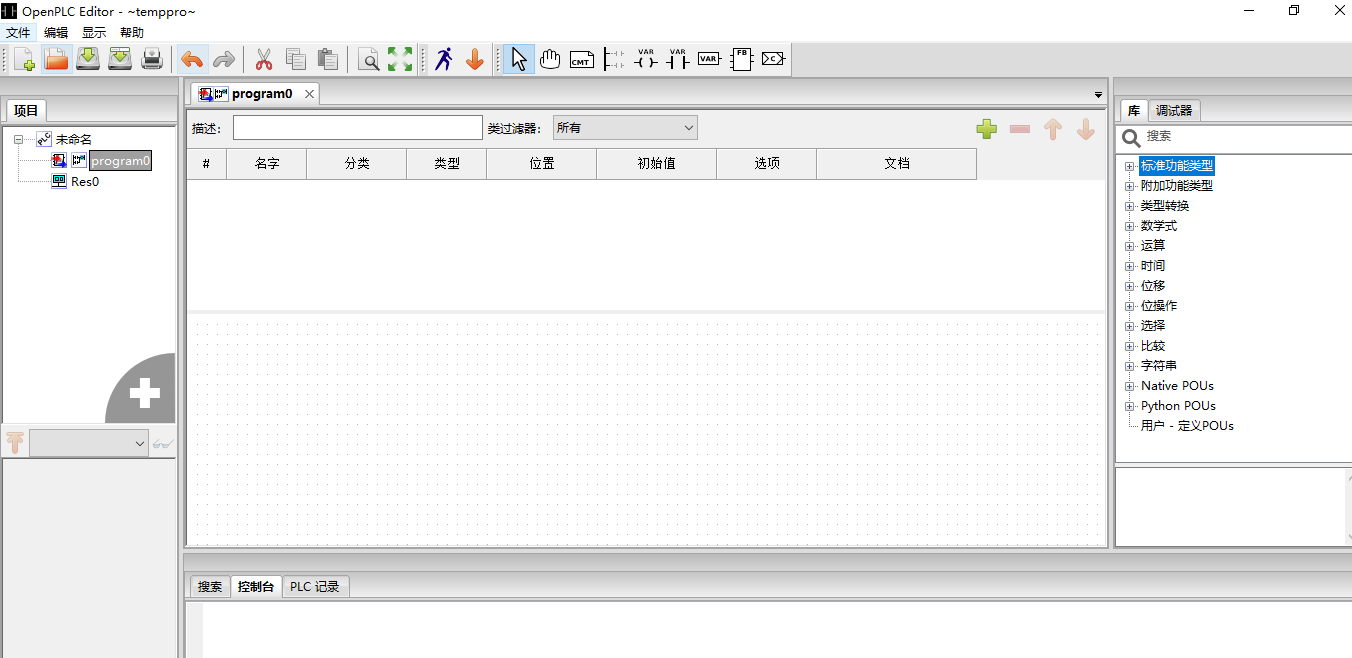
Task: Select the CMT comment tool
Action: click(x=581, y=59)
